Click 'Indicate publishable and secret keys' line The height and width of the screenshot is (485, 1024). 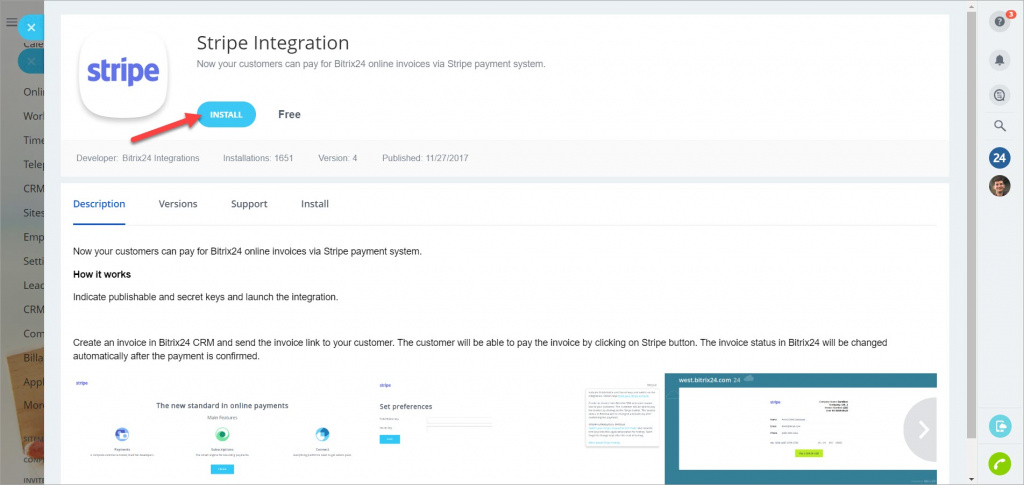pos(206,297)
